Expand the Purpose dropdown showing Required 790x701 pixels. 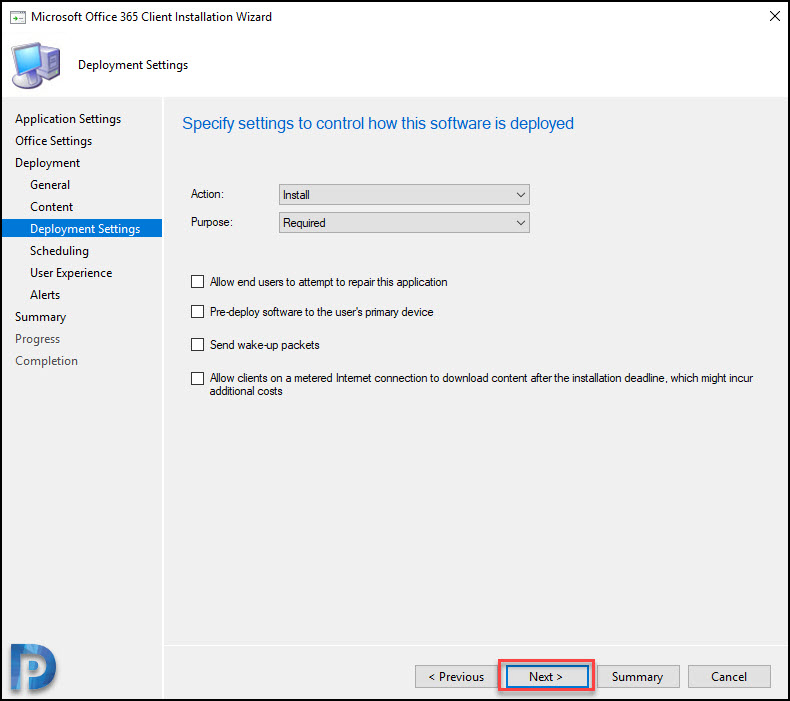click(x=404, y=223)
